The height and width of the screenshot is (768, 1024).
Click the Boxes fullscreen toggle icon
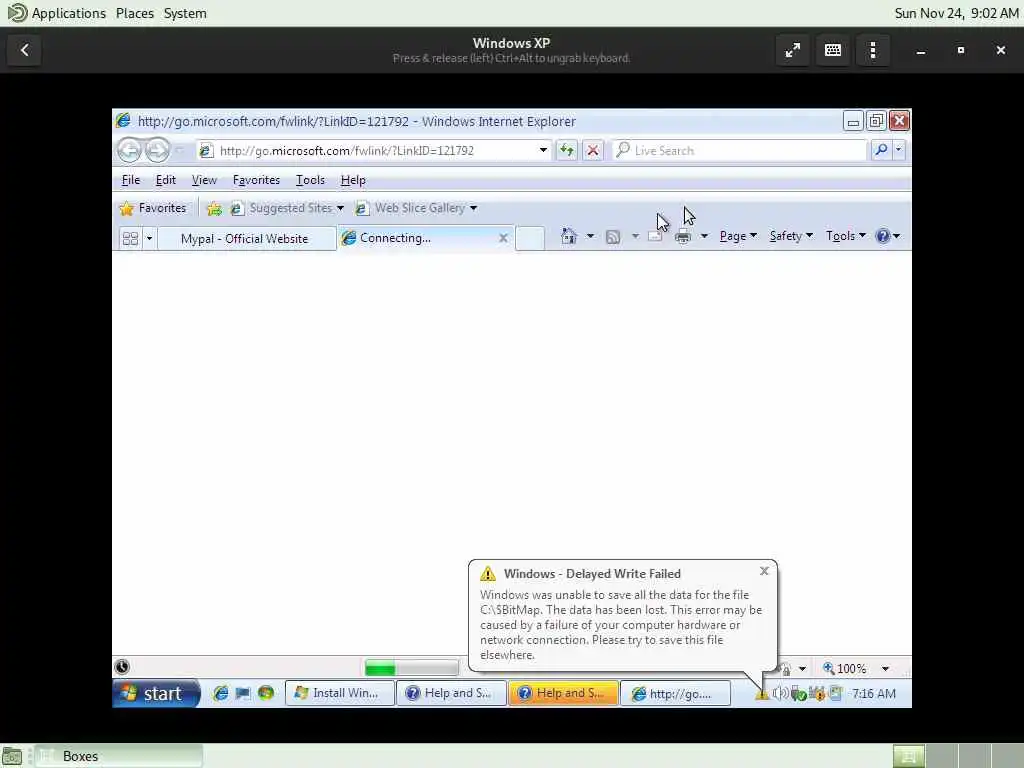tap(793, 50)
